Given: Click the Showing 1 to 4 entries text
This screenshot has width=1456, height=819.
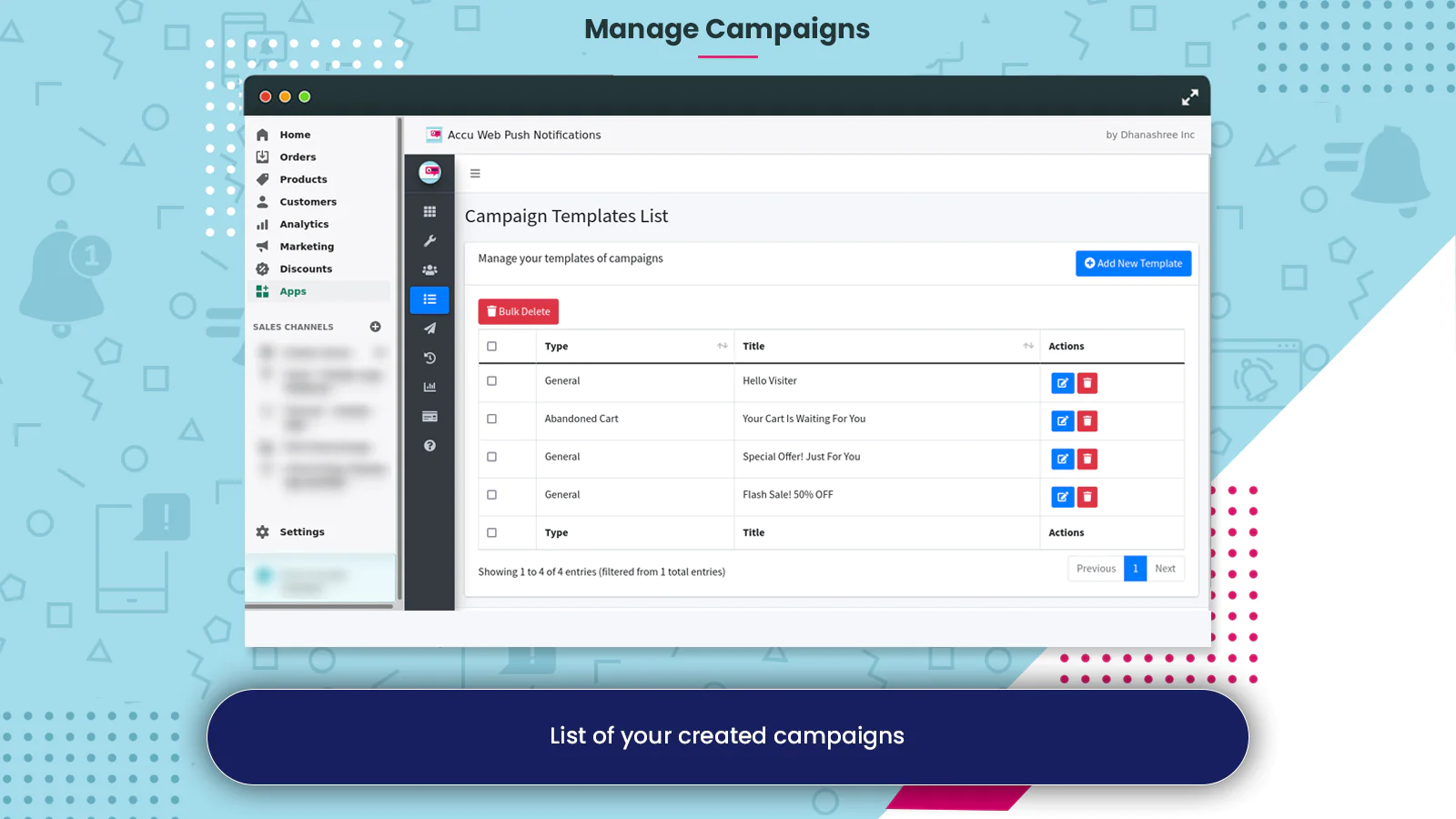Looking at the screenshot, I should 602,572.
